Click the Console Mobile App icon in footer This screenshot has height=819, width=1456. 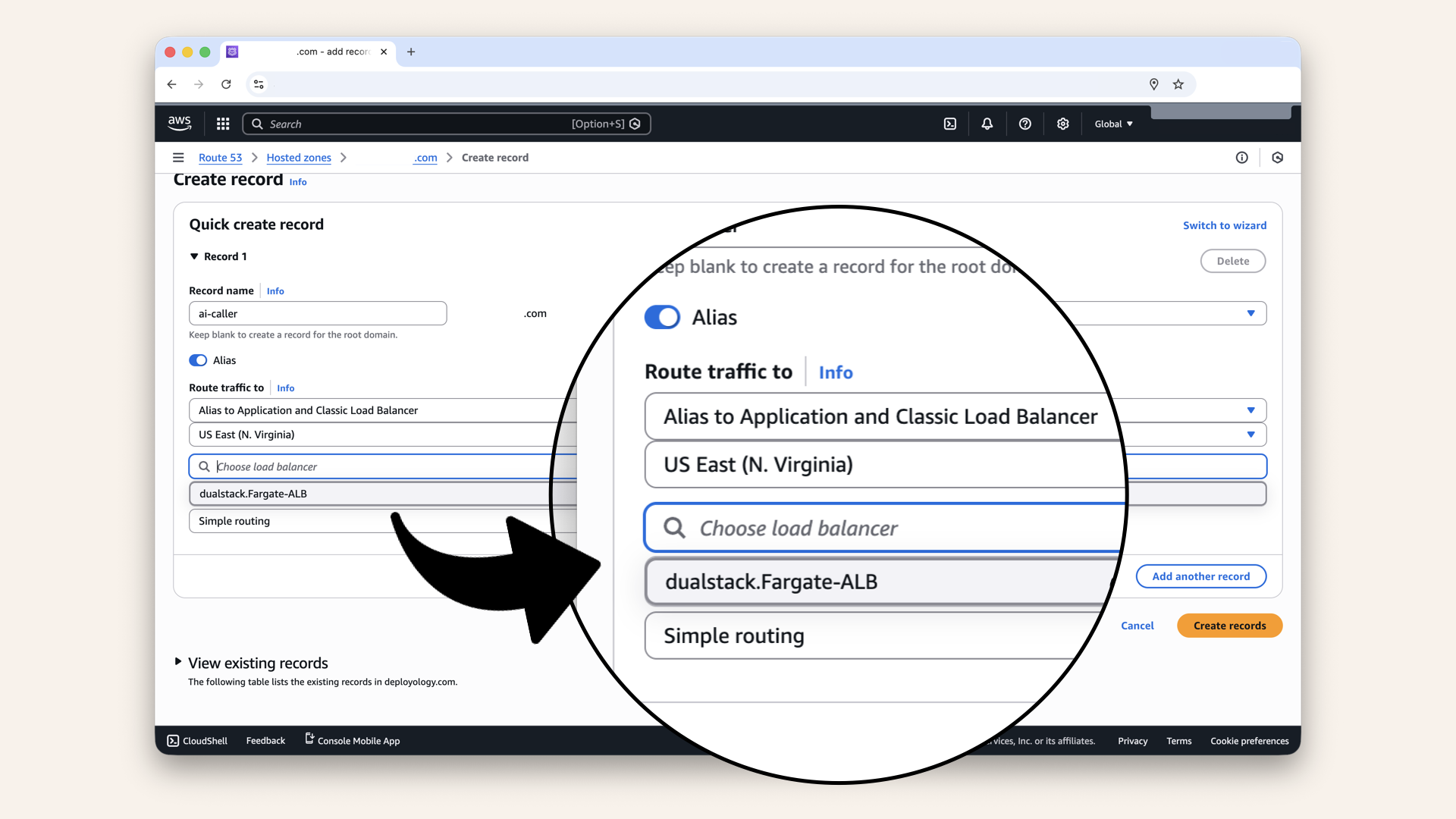pos(308,739)
